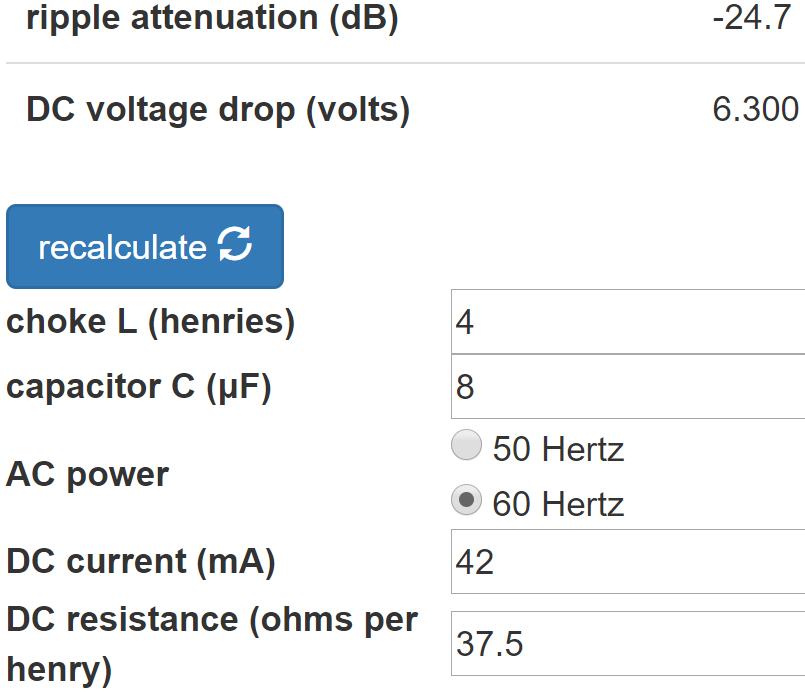
Task: Focus the choke L henries input field
Action: [628, 322]
